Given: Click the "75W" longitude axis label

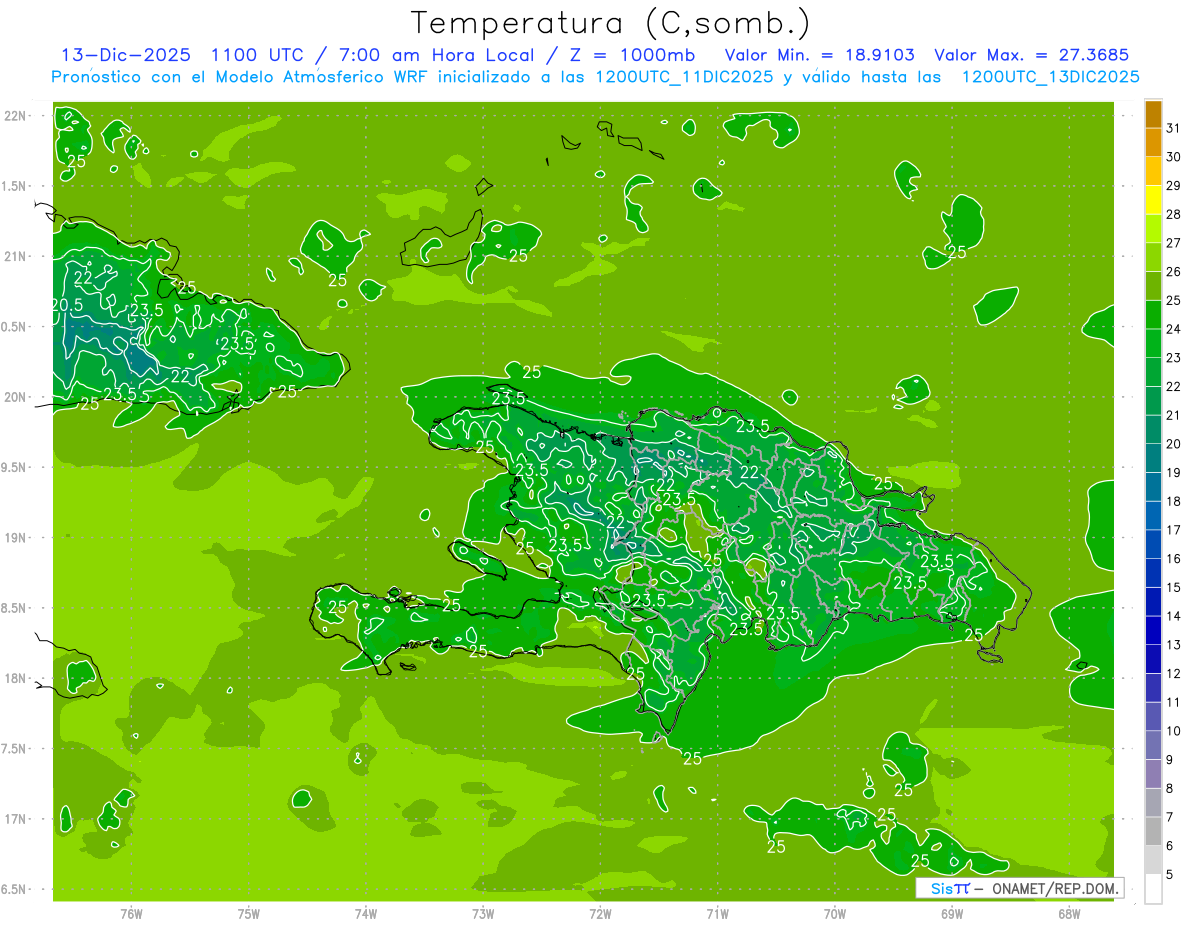Looking at the screenshot, I should (249, 914).
